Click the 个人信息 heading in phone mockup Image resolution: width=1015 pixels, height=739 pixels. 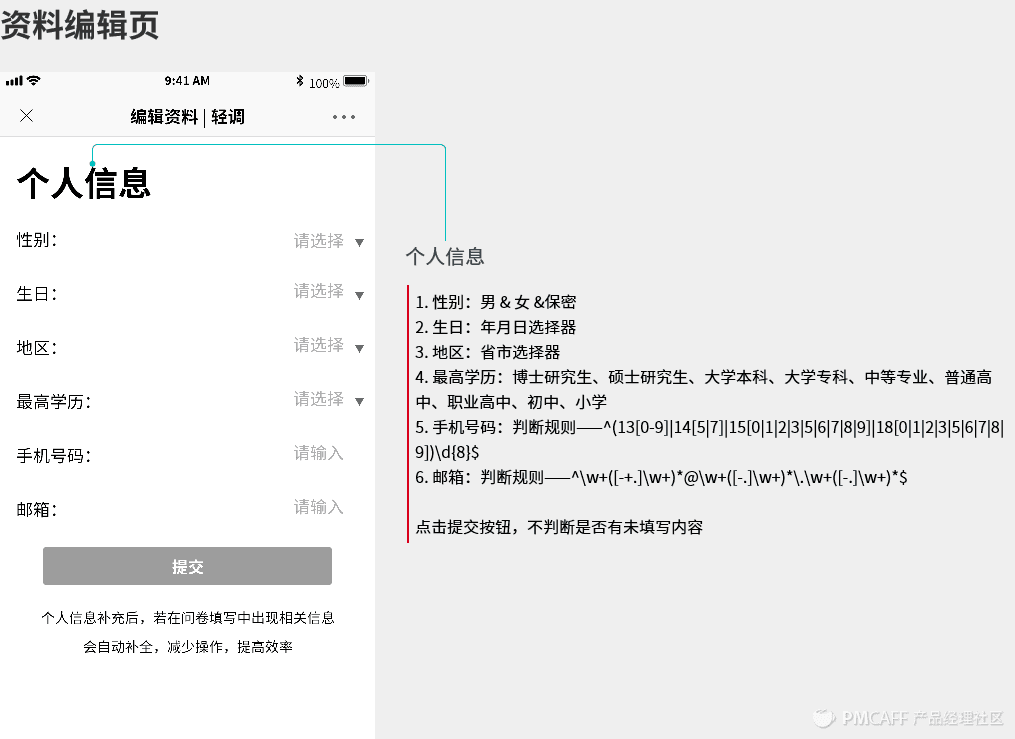tap(84, 183)
